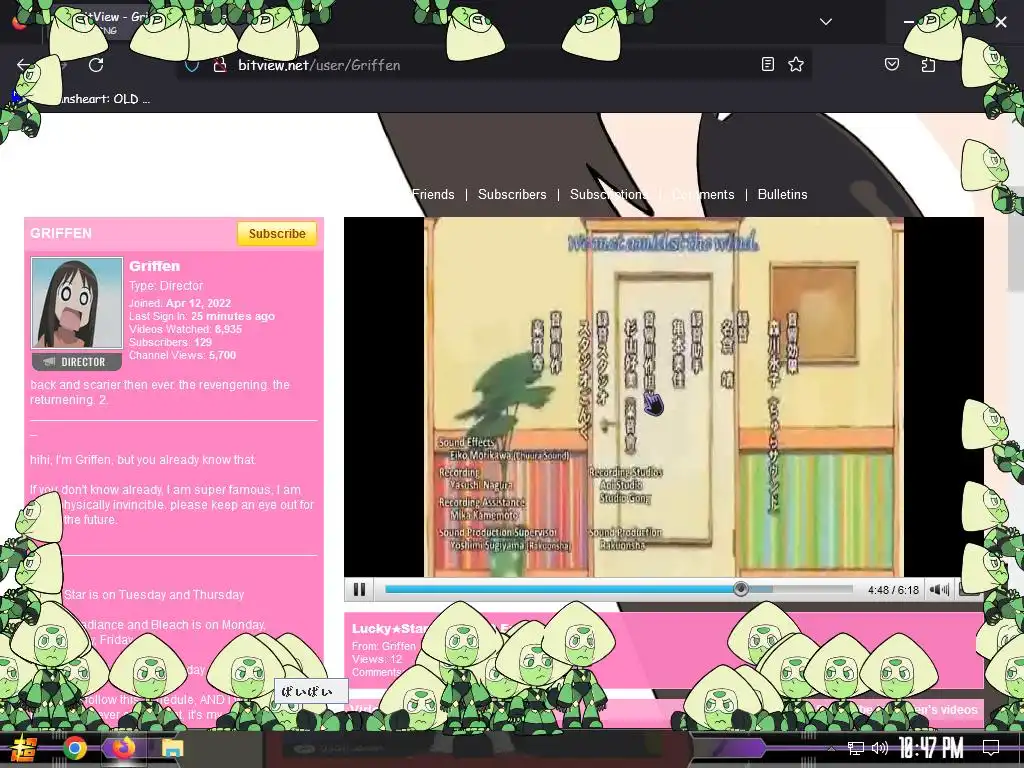
Task: Open the Start menu icon
Action: (24, 748)
